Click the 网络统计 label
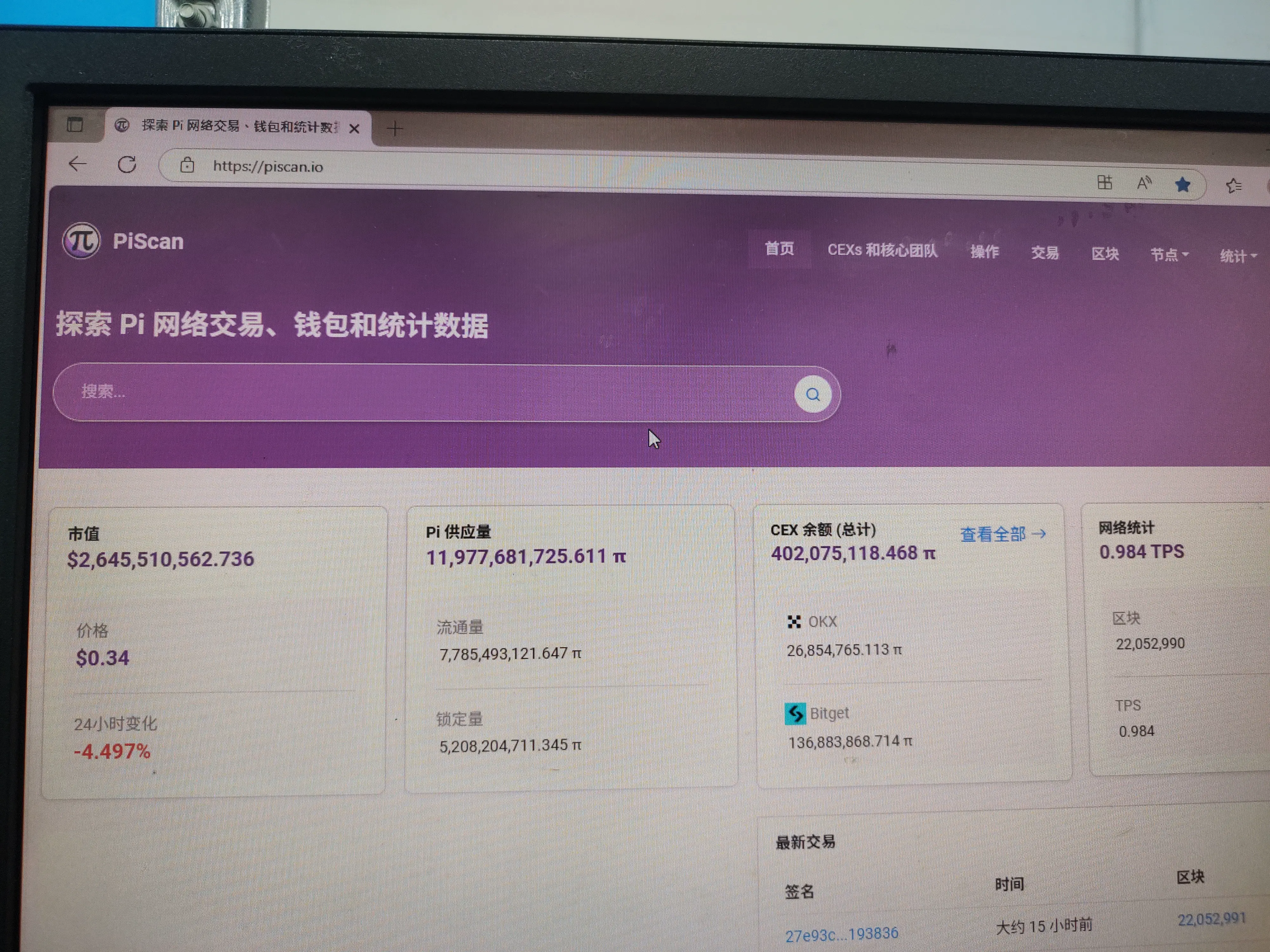Screen dimensions: 1270x952 pos(1126,528)
